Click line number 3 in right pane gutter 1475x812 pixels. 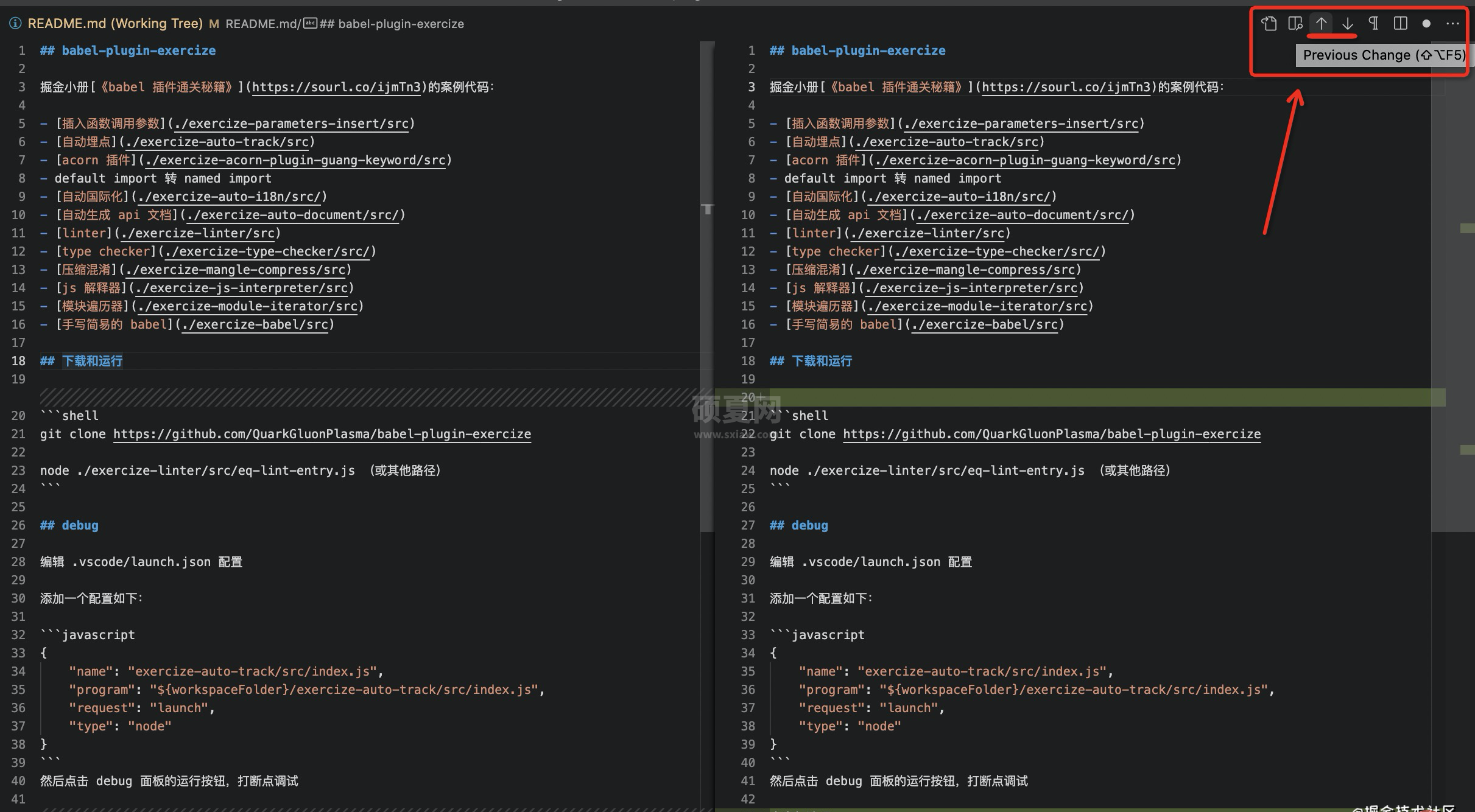[752, 87]
